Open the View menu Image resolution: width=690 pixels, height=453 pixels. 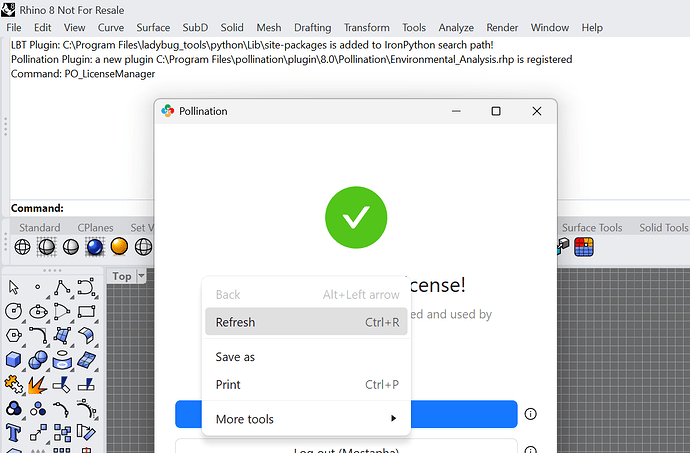coord(74,28)
